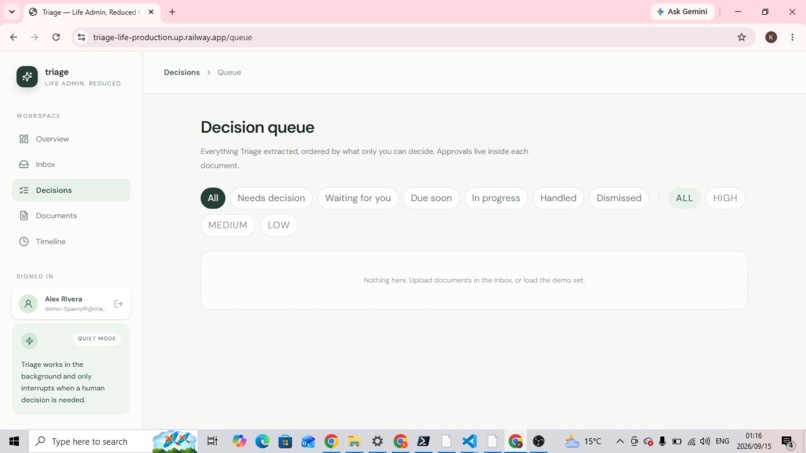Open Microsoft Store from taskbar

(x=285, y=441)
